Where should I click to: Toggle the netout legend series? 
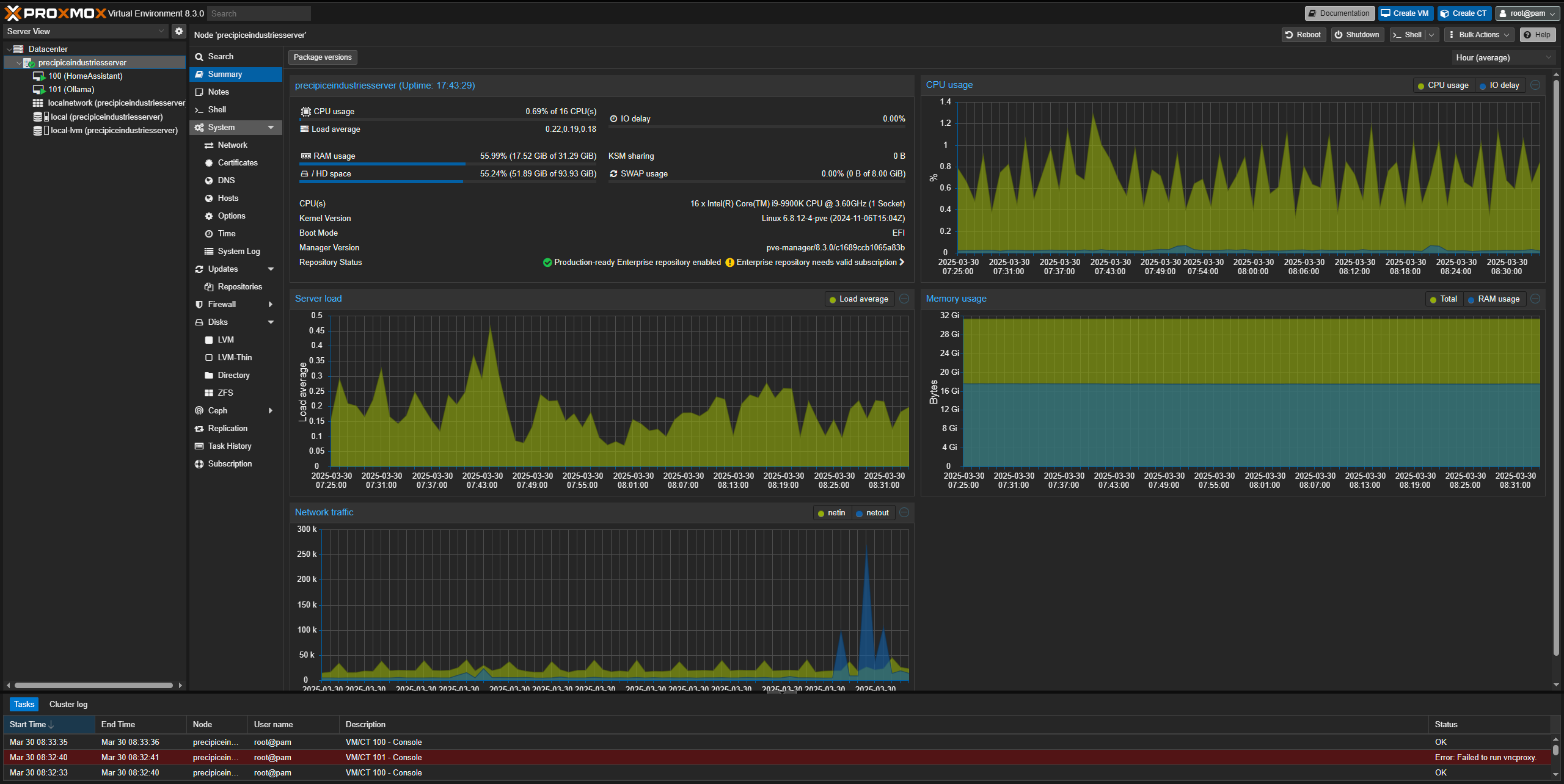tap(872, 513)
